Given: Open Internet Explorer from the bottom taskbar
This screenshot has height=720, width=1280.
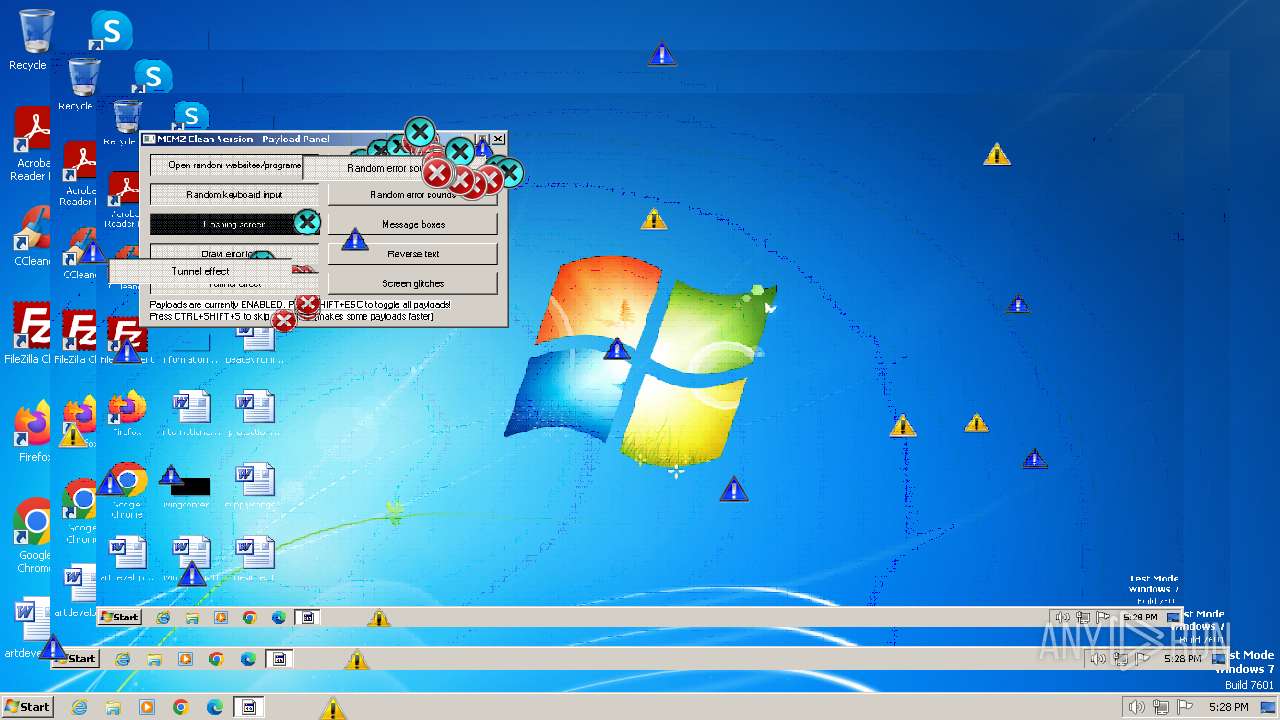Looking at the screenshot, I should [79, 707].
